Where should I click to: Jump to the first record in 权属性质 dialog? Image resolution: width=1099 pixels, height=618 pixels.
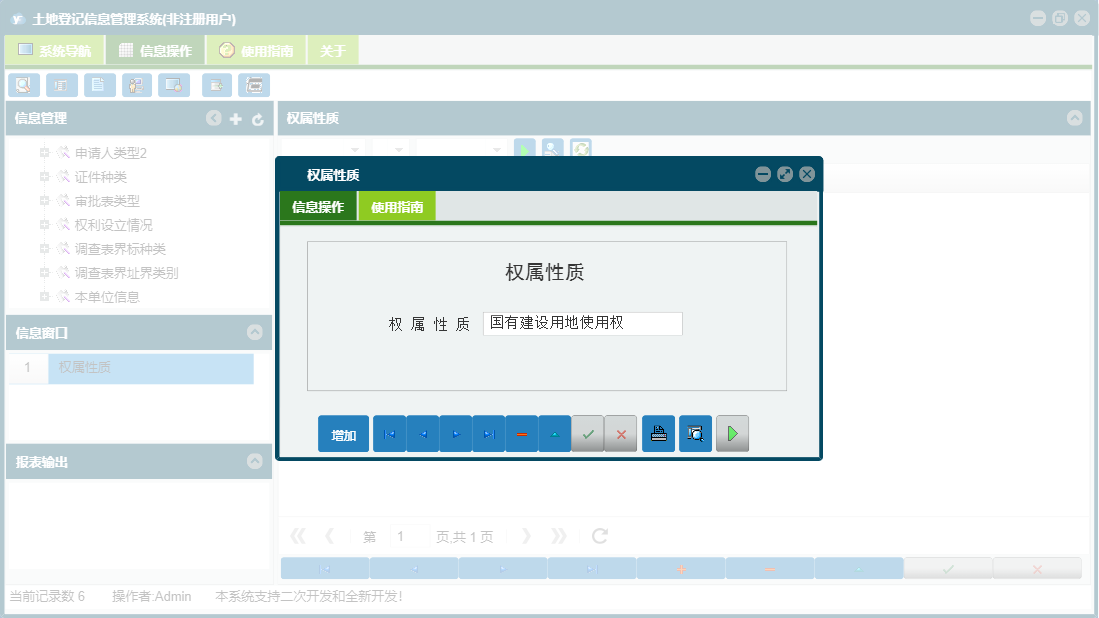click(x=389, y=433)
